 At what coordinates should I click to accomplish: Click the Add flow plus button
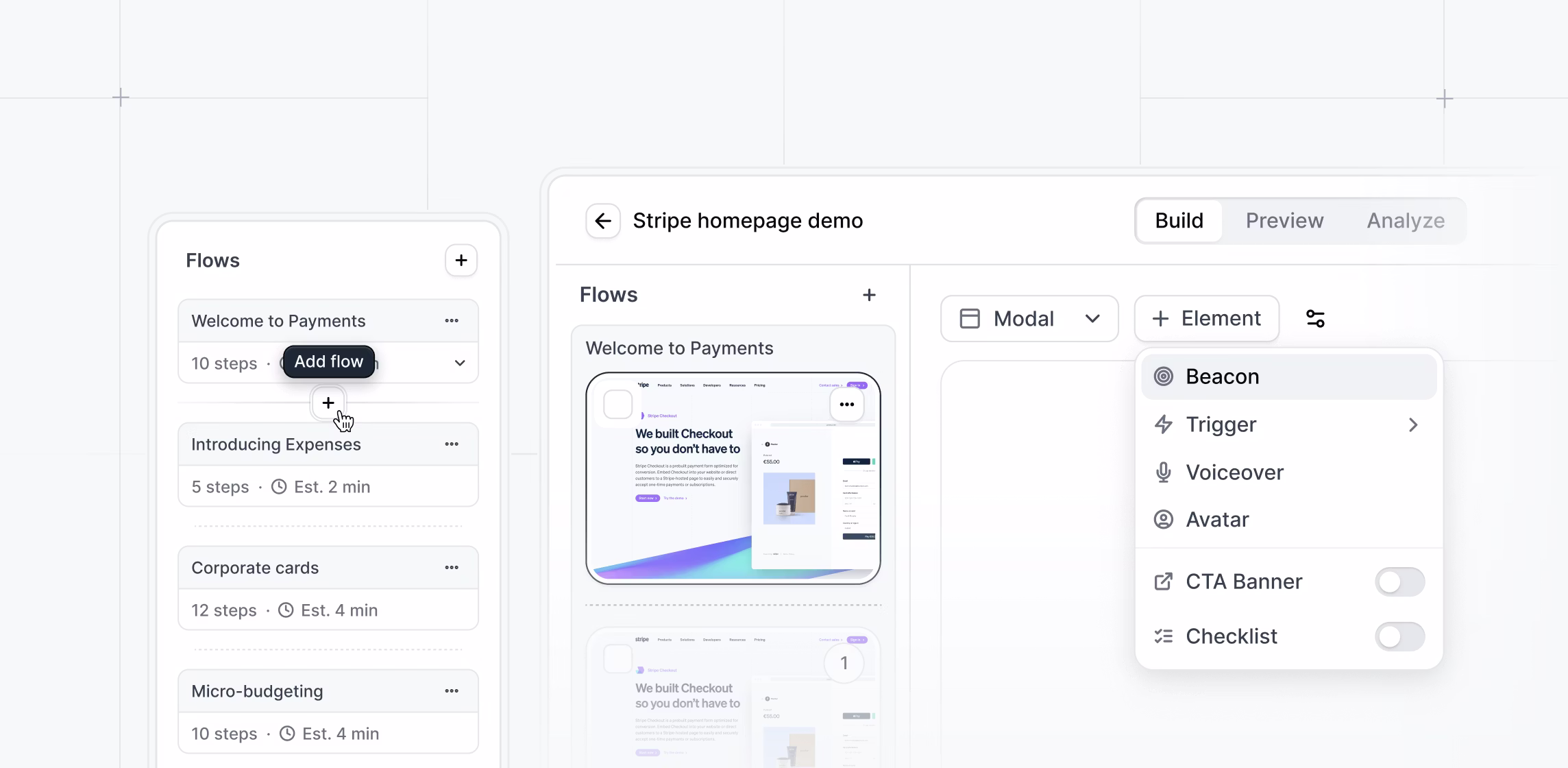click(x=328, y=403)
